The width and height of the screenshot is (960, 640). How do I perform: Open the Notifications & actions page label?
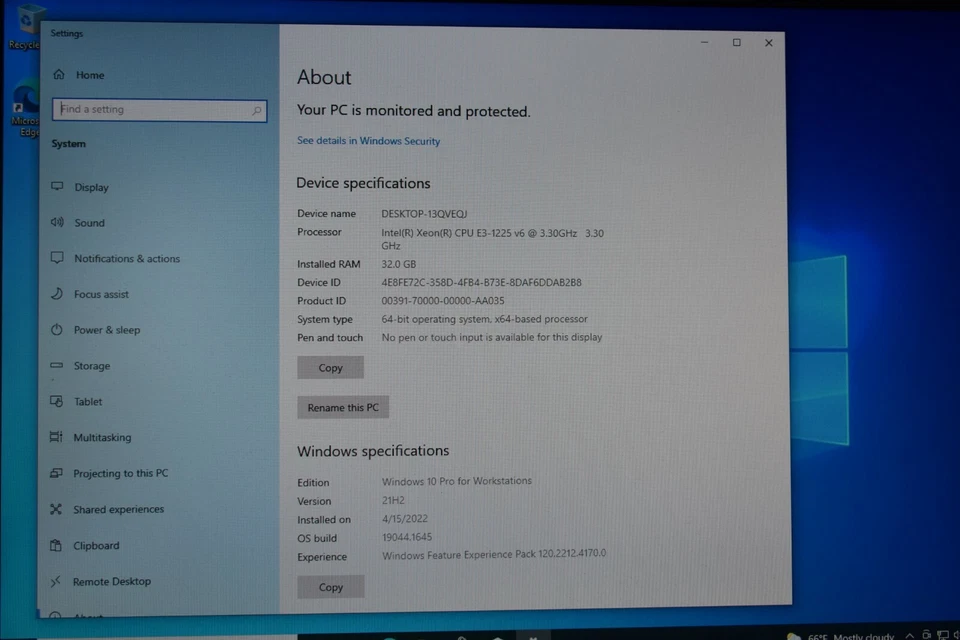click(x=127, y=258)
